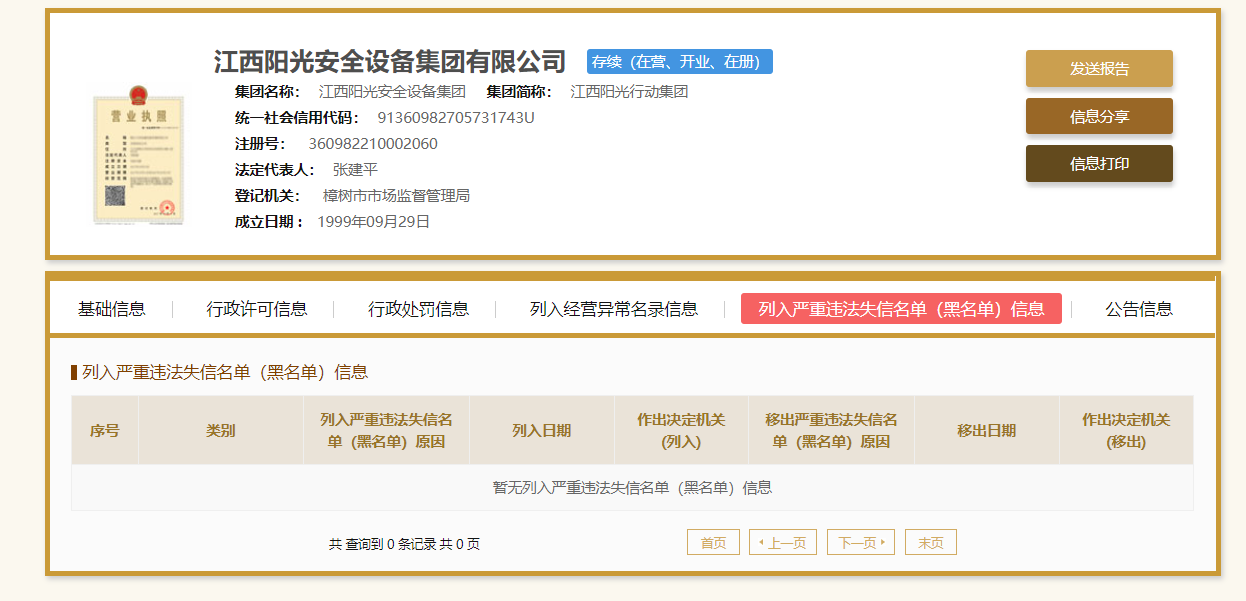Click the 作出决定机关(移出) column header

[x=1127, y=430]
